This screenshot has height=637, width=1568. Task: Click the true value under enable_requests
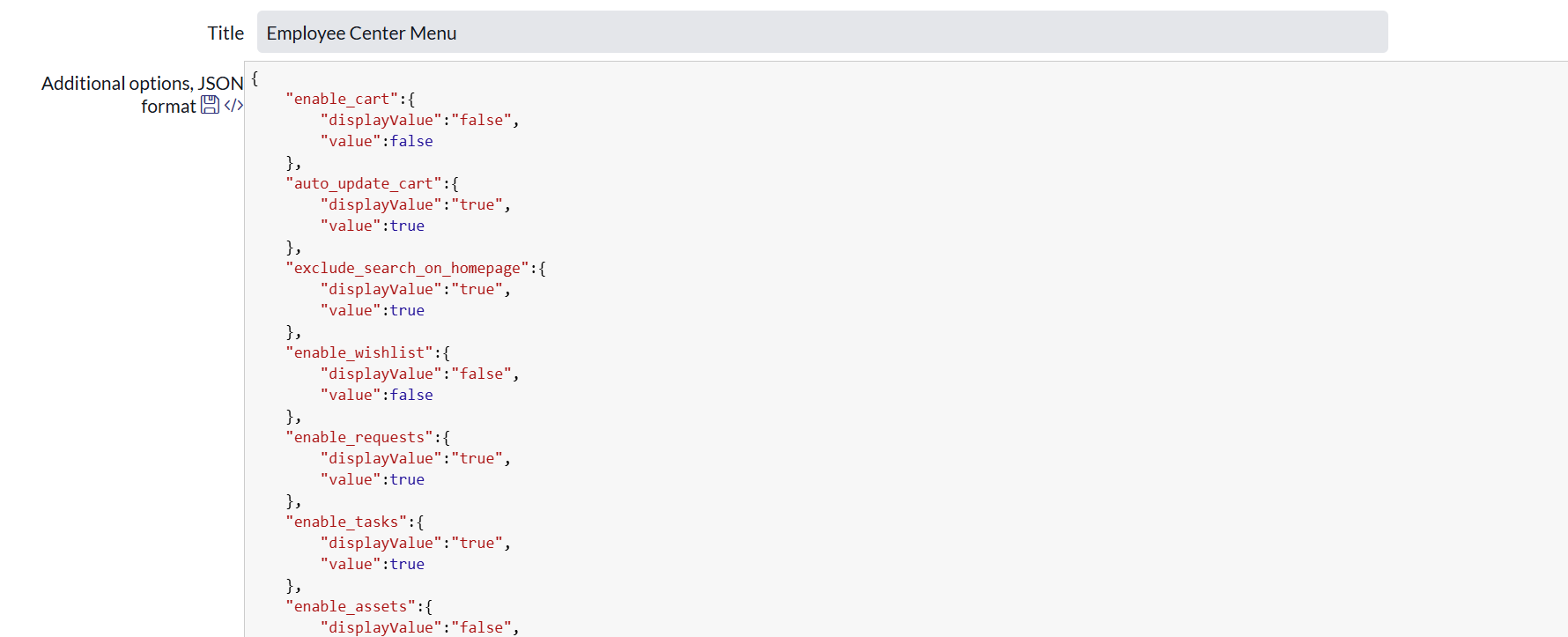coord(407,479)
